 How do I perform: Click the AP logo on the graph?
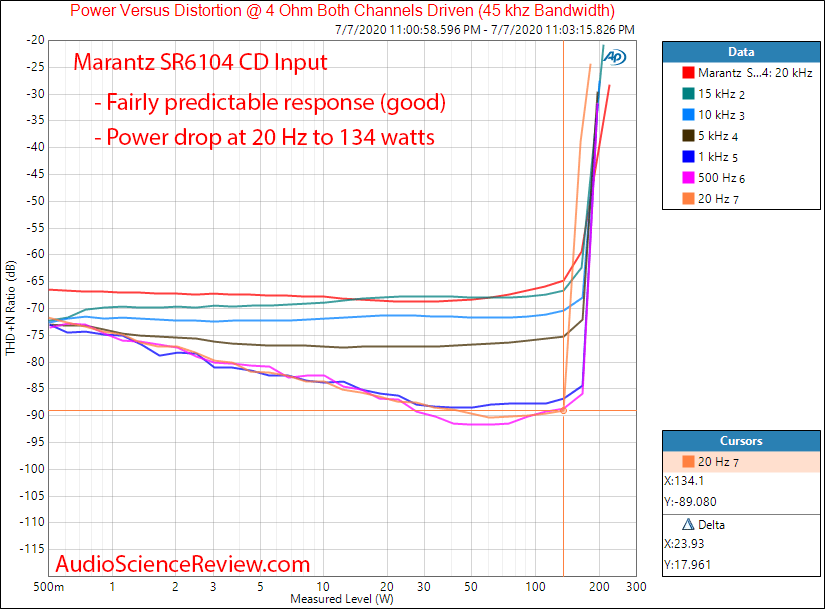coord(614,57)
